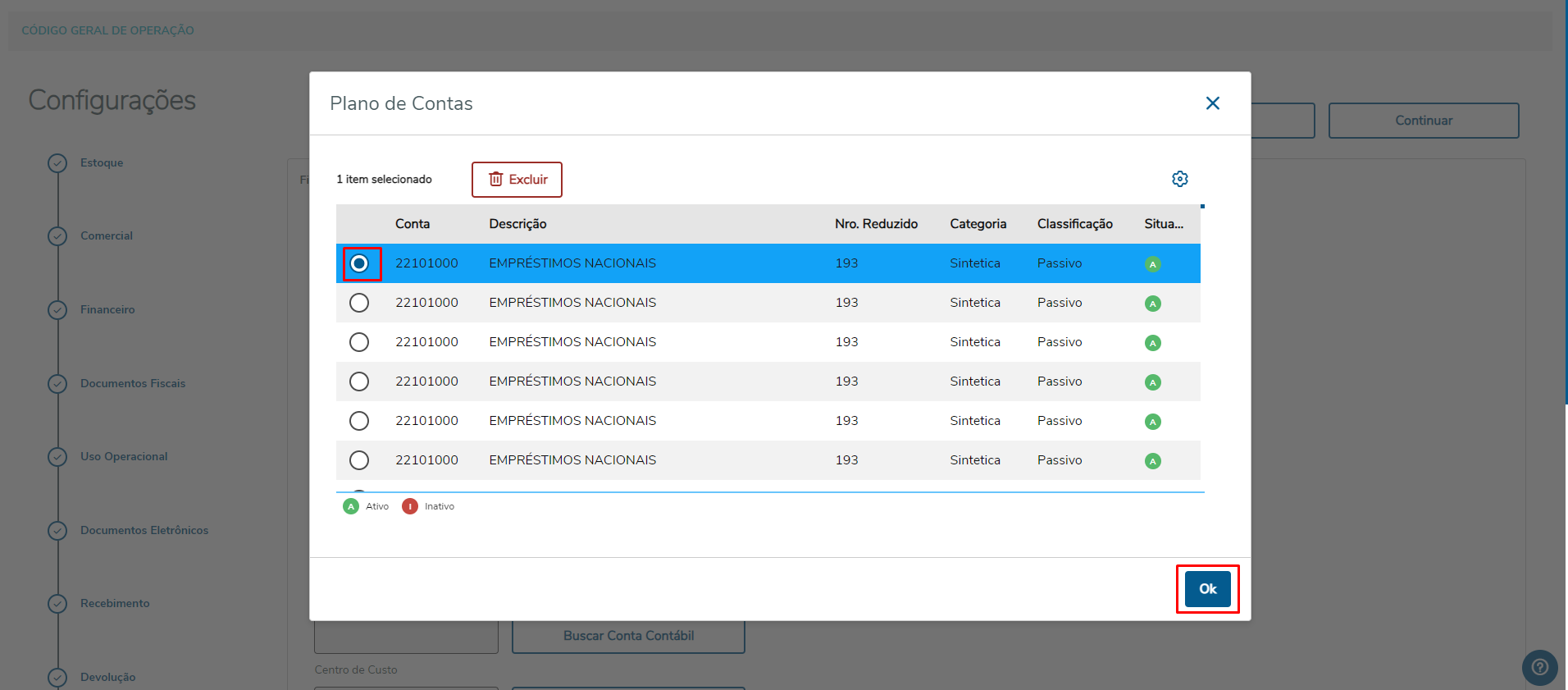The height and width of the screenshot is (690, 1568).
Task: Click the Recebimento step check icon
Action: click(x=57, y=604)
